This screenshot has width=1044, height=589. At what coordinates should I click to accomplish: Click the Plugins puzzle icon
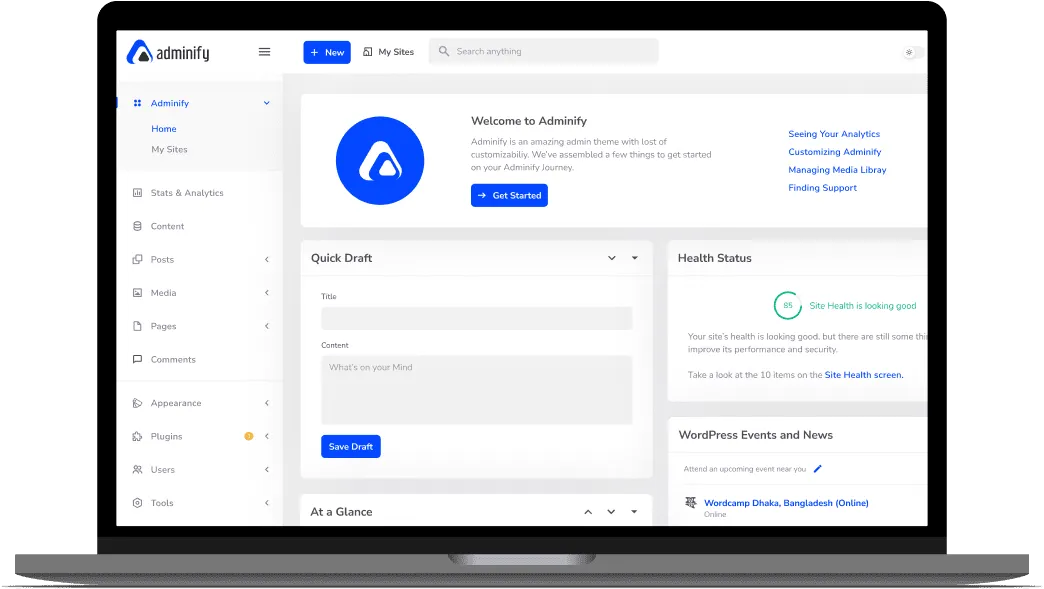[x=137, y=437]
